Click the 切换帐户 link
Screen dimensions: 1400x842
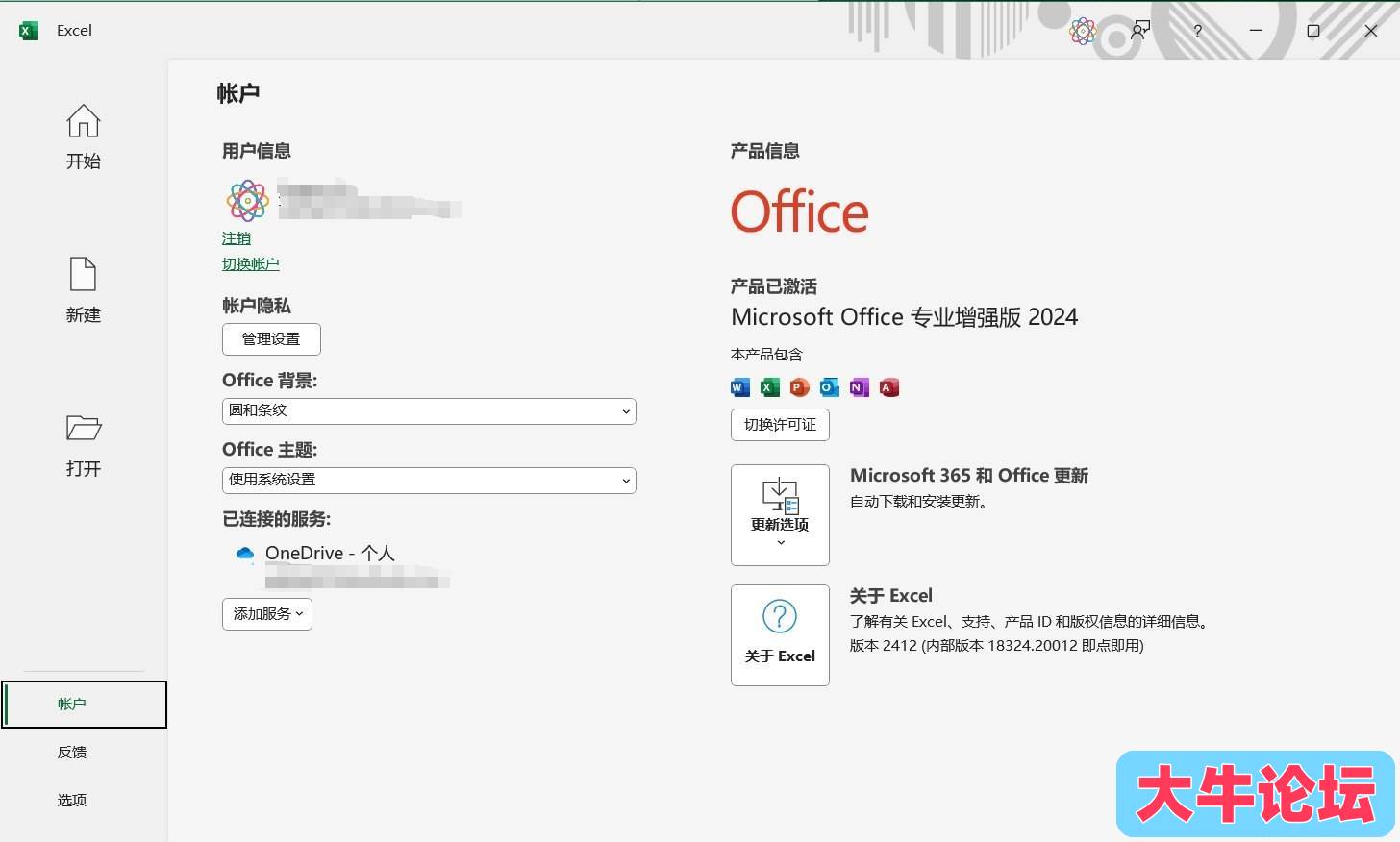click(x=251, y=264)
